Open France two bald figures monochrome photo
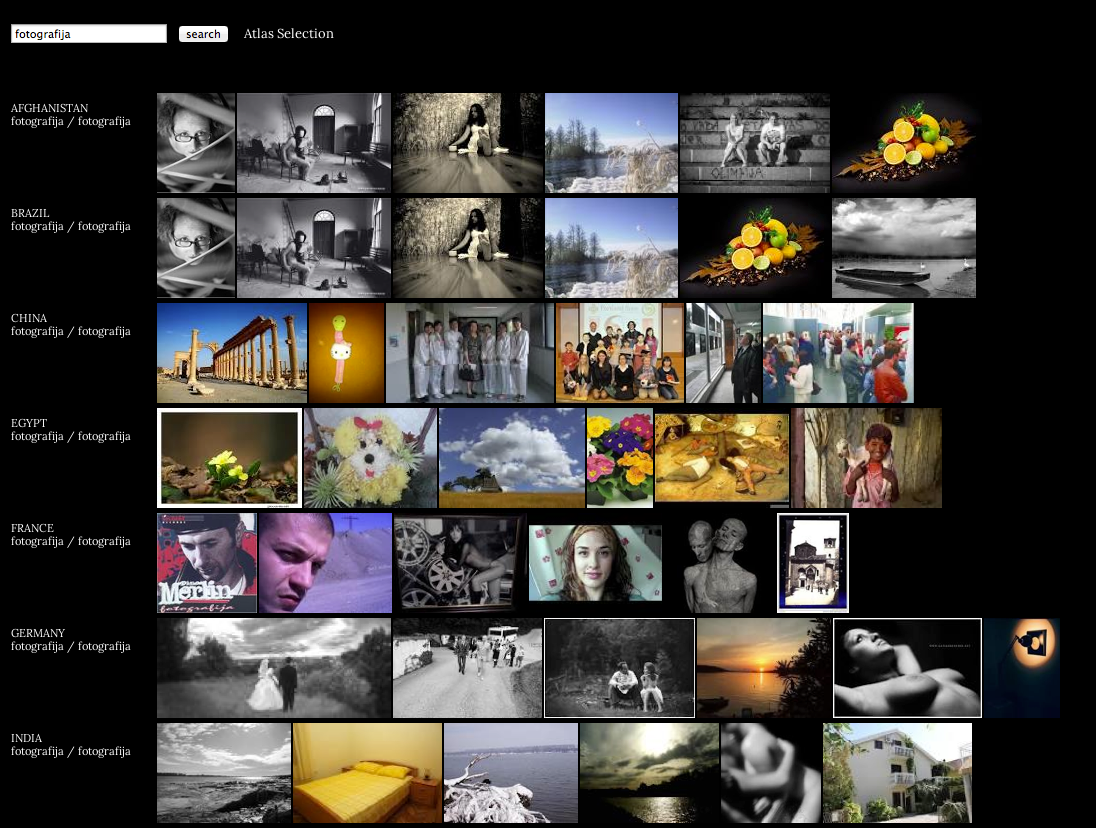This screenshot has height=828, width=1096. coord(720,563)
